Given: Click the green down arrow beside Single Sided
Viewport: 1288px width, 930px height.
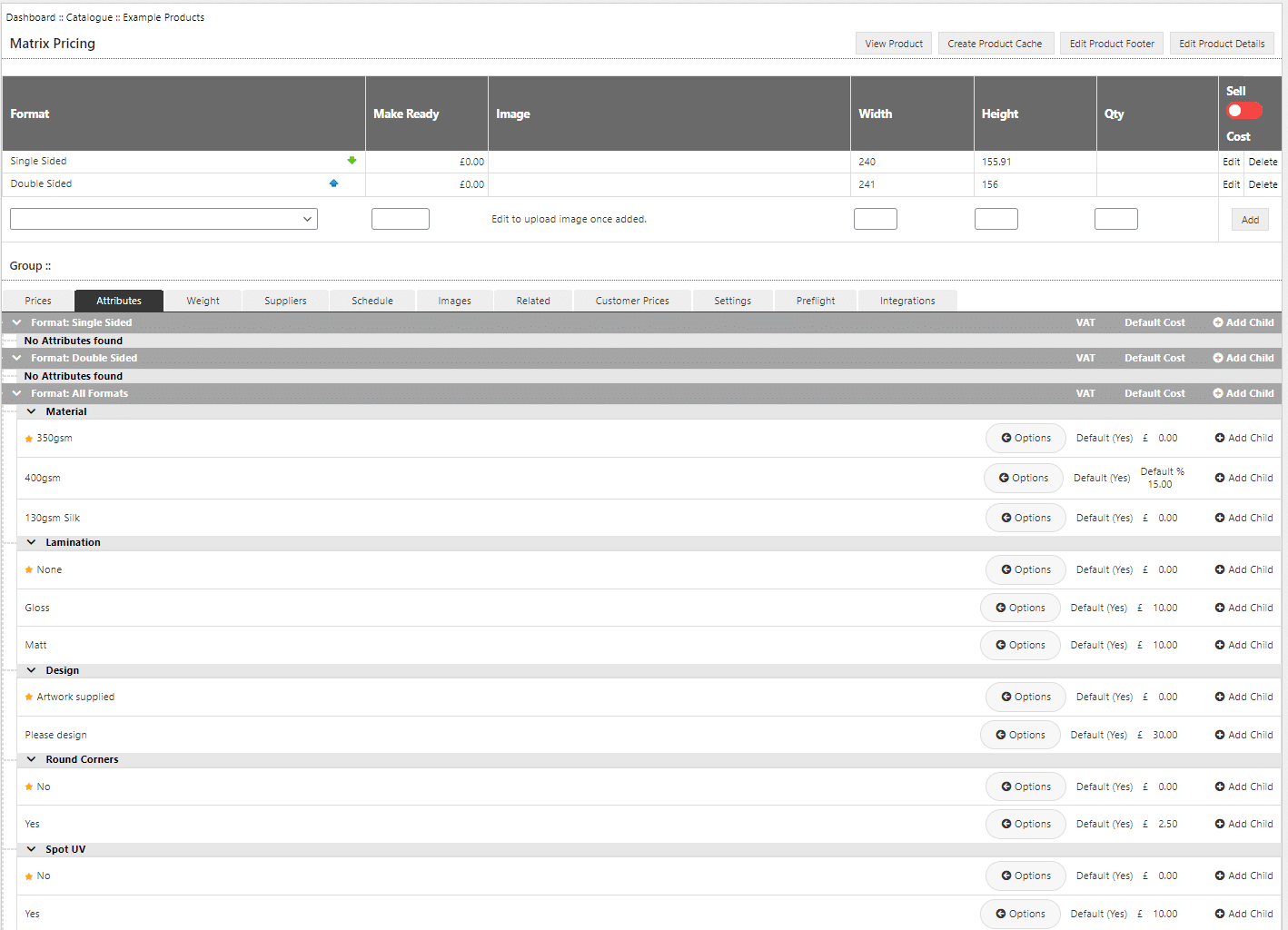Looking at the screenshot, I should 352,161.
